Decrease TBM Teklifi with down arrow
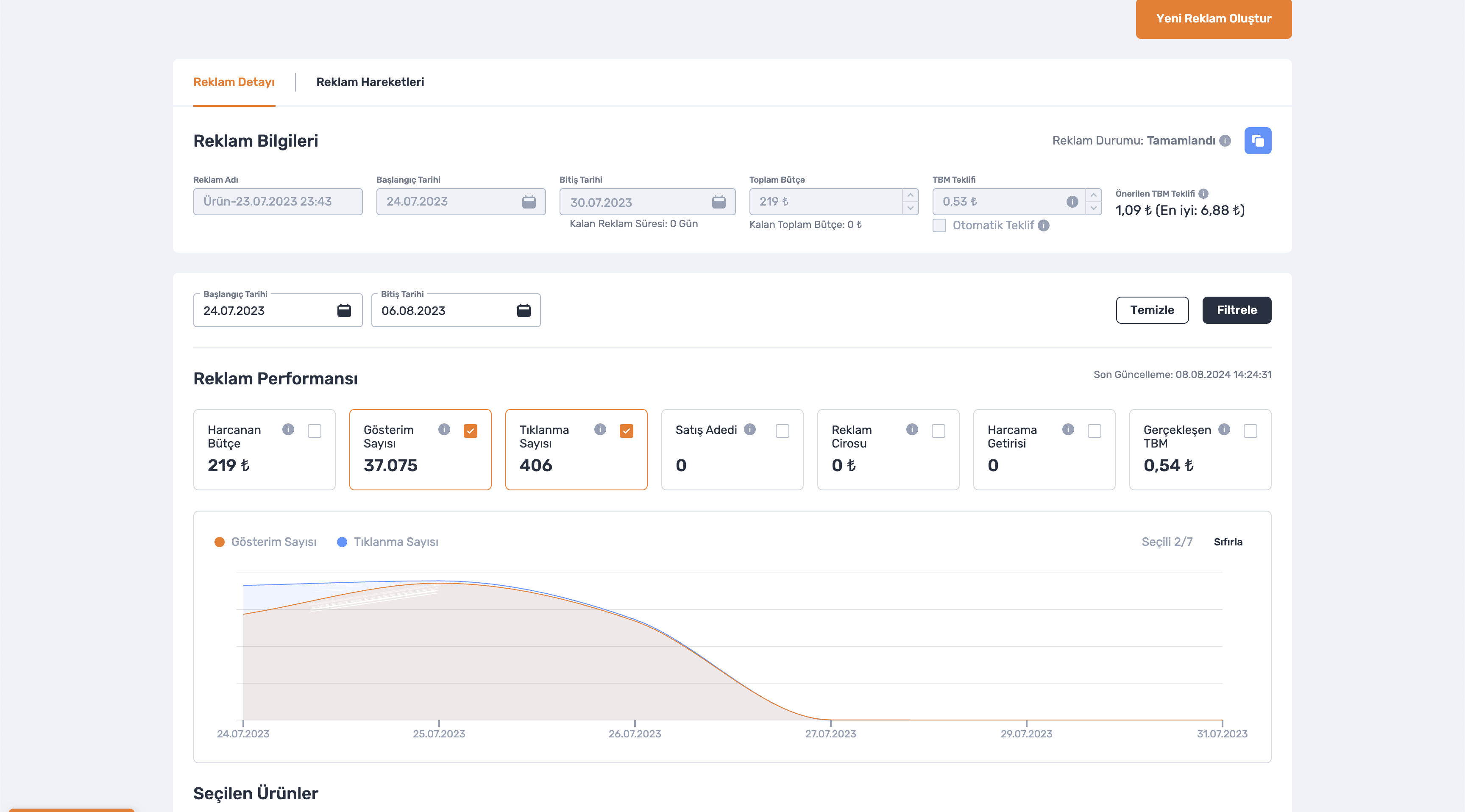Image resolution: width=1465 pixels, height=812 pixels. [x=1094, y=208]
